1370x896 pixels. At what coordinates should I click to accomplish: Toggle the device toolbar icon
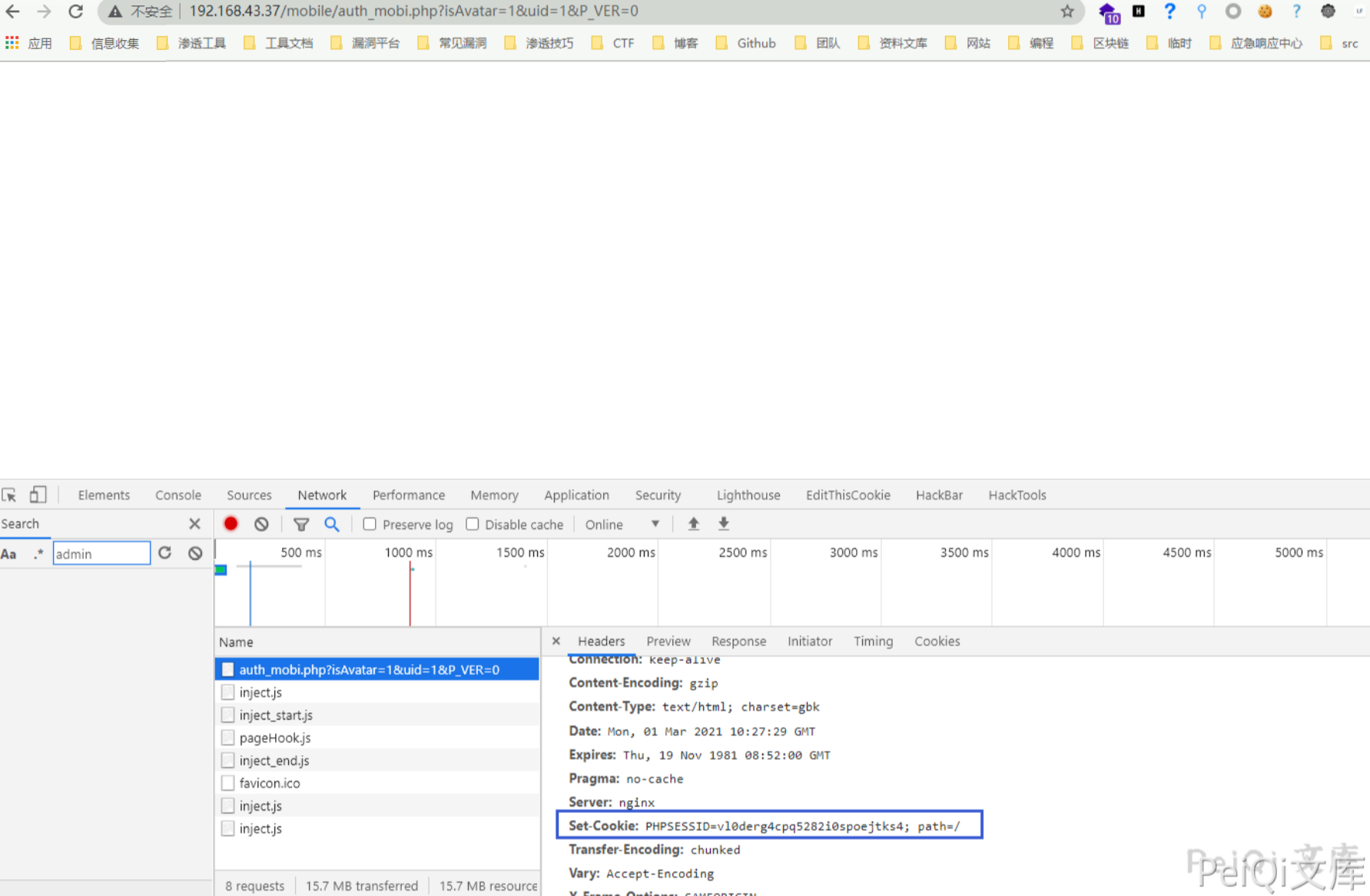(38, 495)
